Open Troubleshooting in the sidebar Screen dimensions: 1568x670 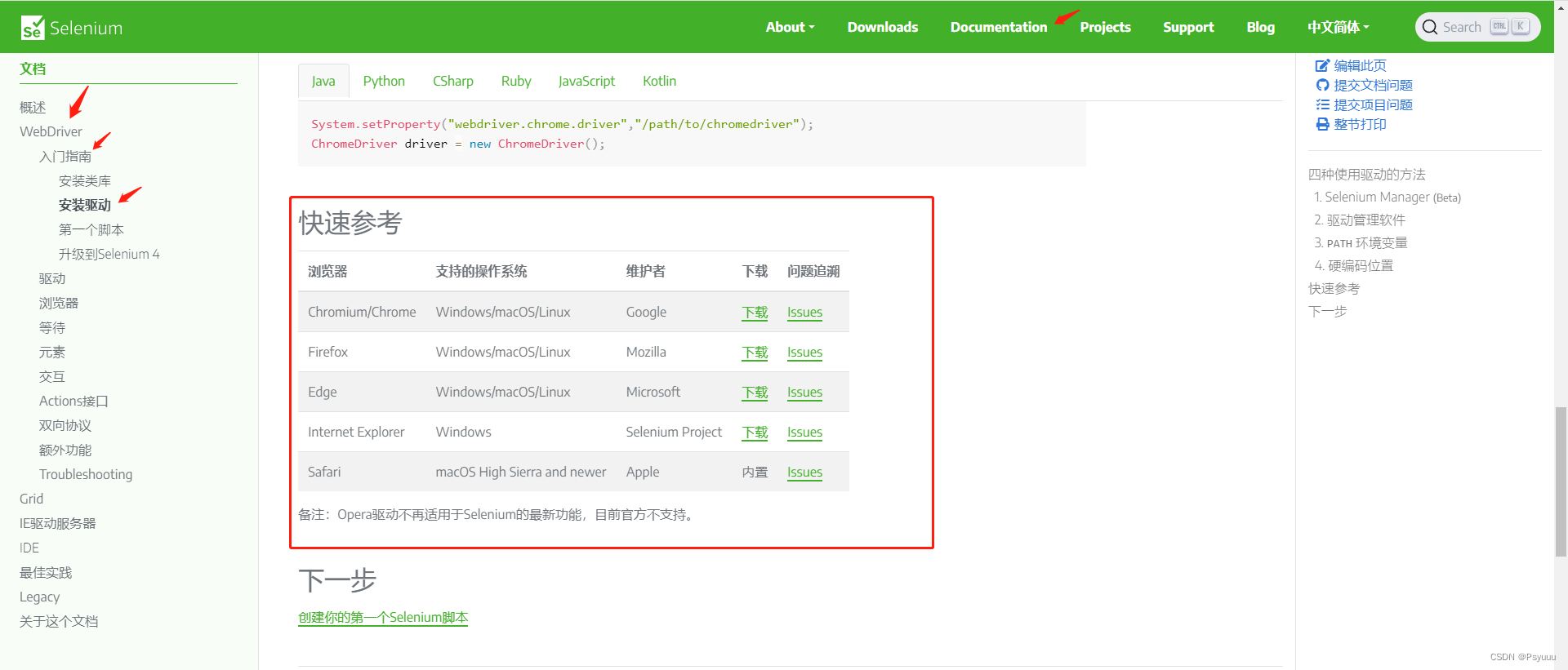(x=86, y=474)
